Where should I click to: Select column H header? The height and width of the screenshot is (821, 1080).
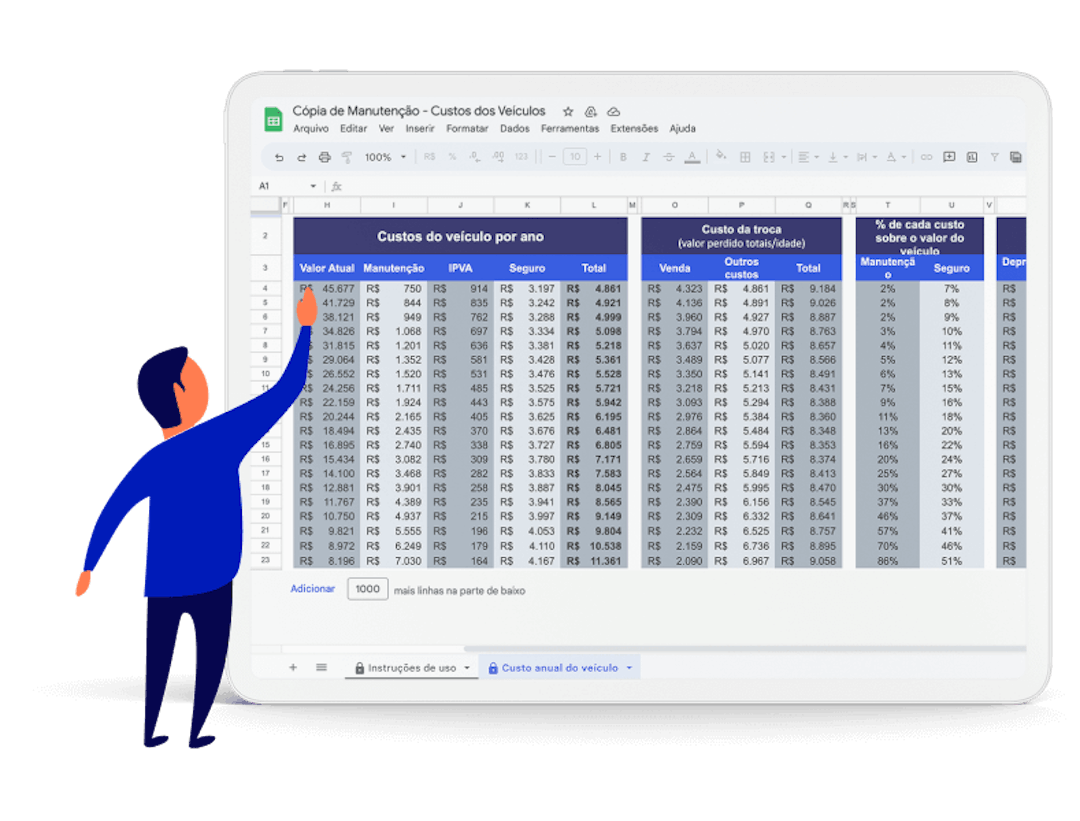(x=327, y=205)
